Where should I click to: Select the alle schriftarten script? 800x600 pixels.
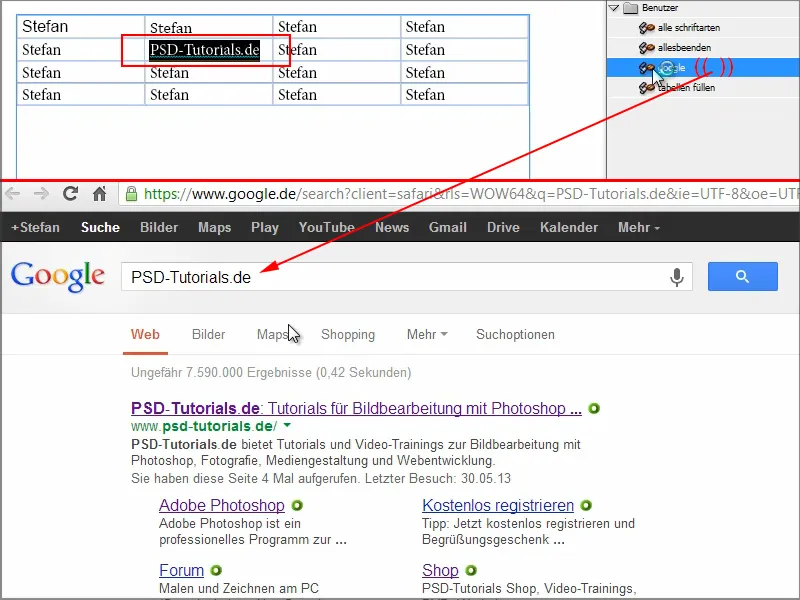(x=689, y=28)
